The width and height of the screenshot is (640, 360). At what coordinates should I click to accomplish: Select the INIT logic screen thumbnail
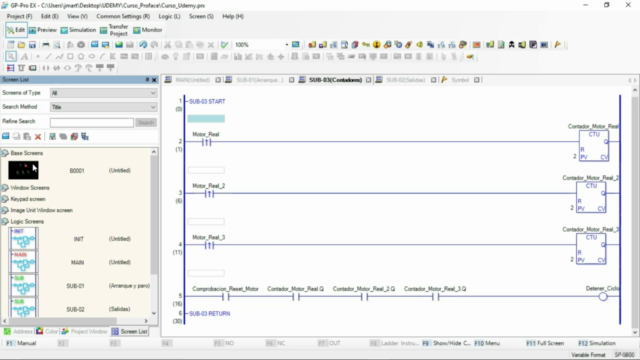pos(23,239)
